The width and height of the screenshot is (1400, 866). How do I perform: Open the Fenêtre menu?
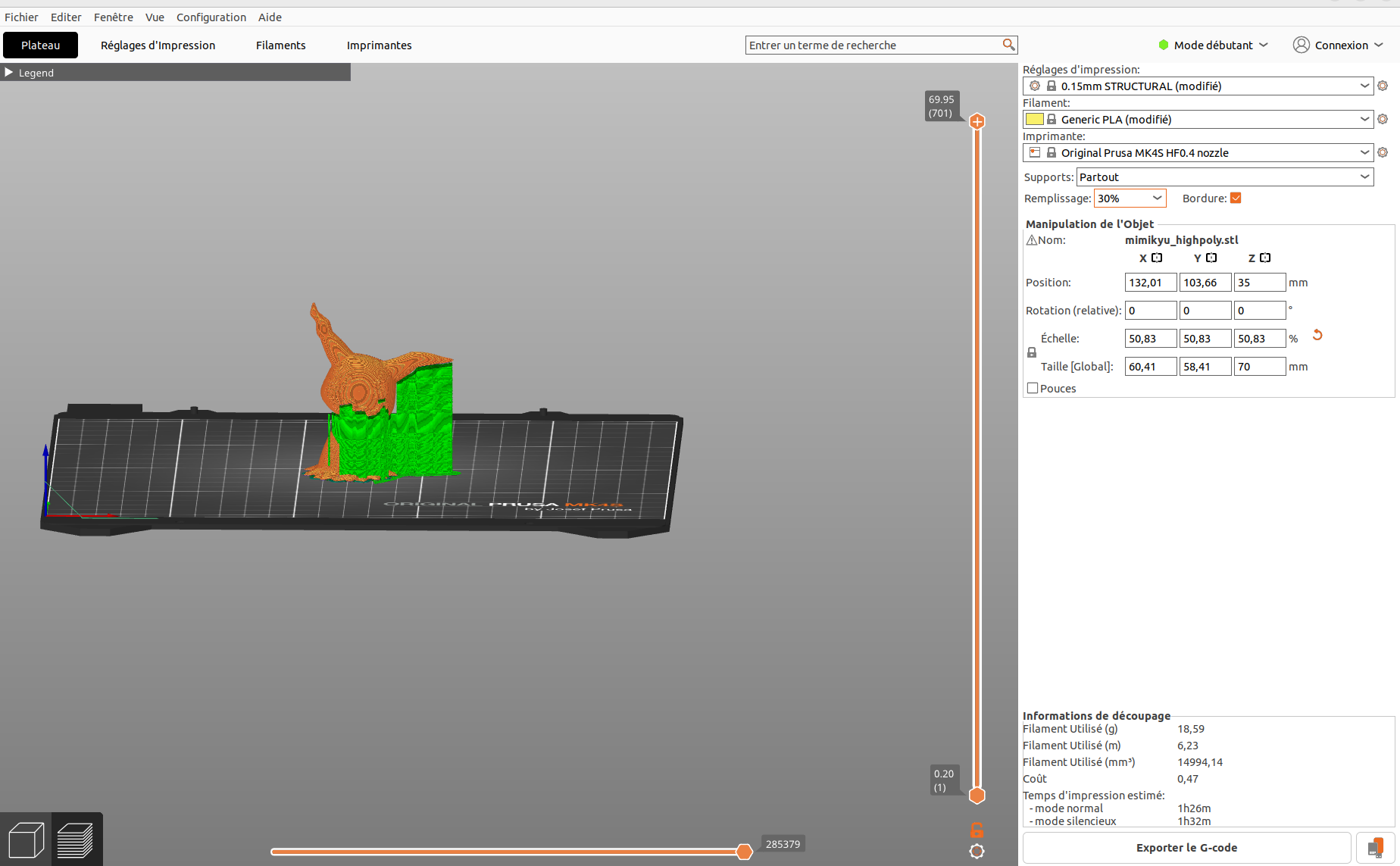pos(114,17)
